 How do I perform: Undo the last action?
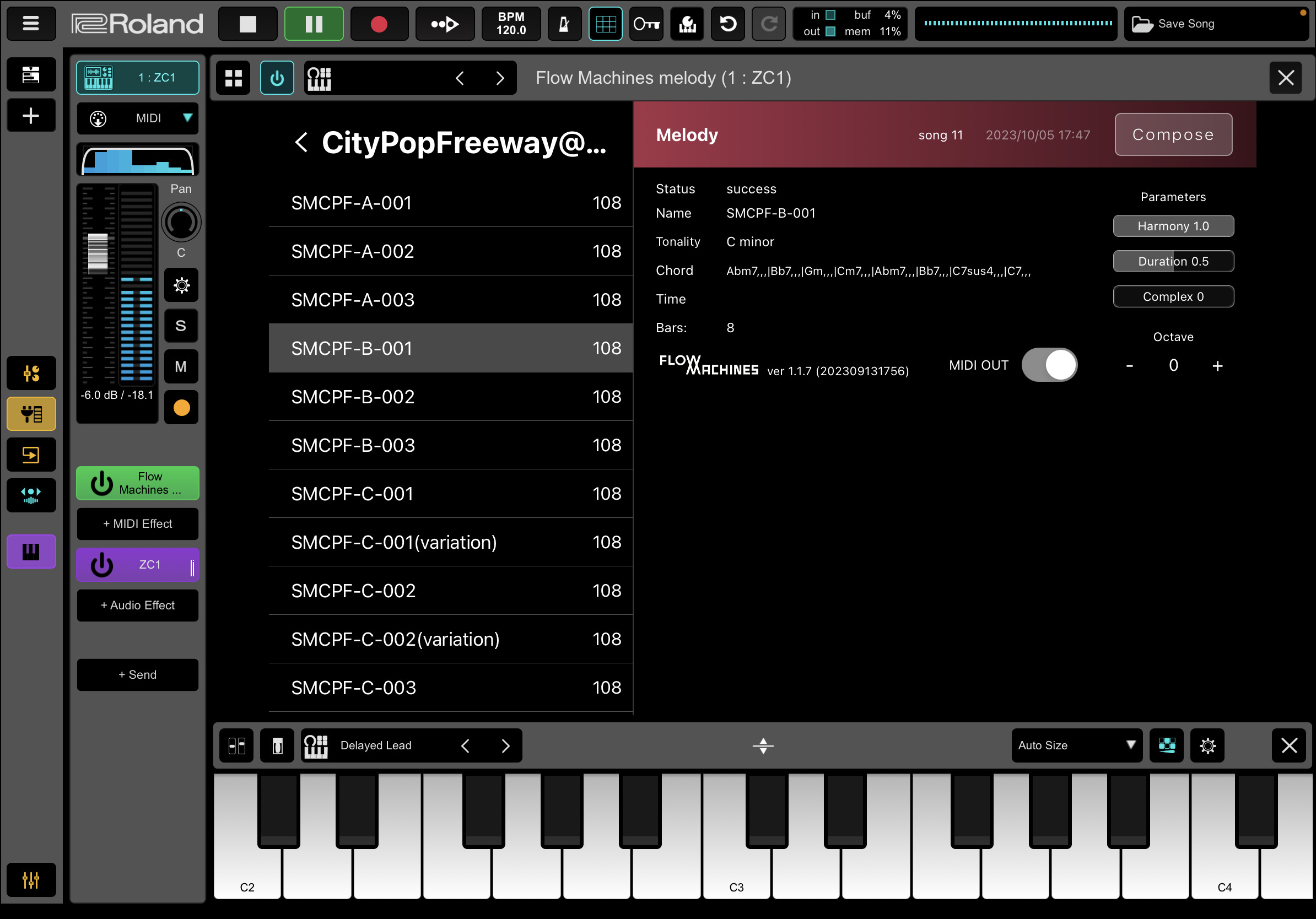pos(728,24)
